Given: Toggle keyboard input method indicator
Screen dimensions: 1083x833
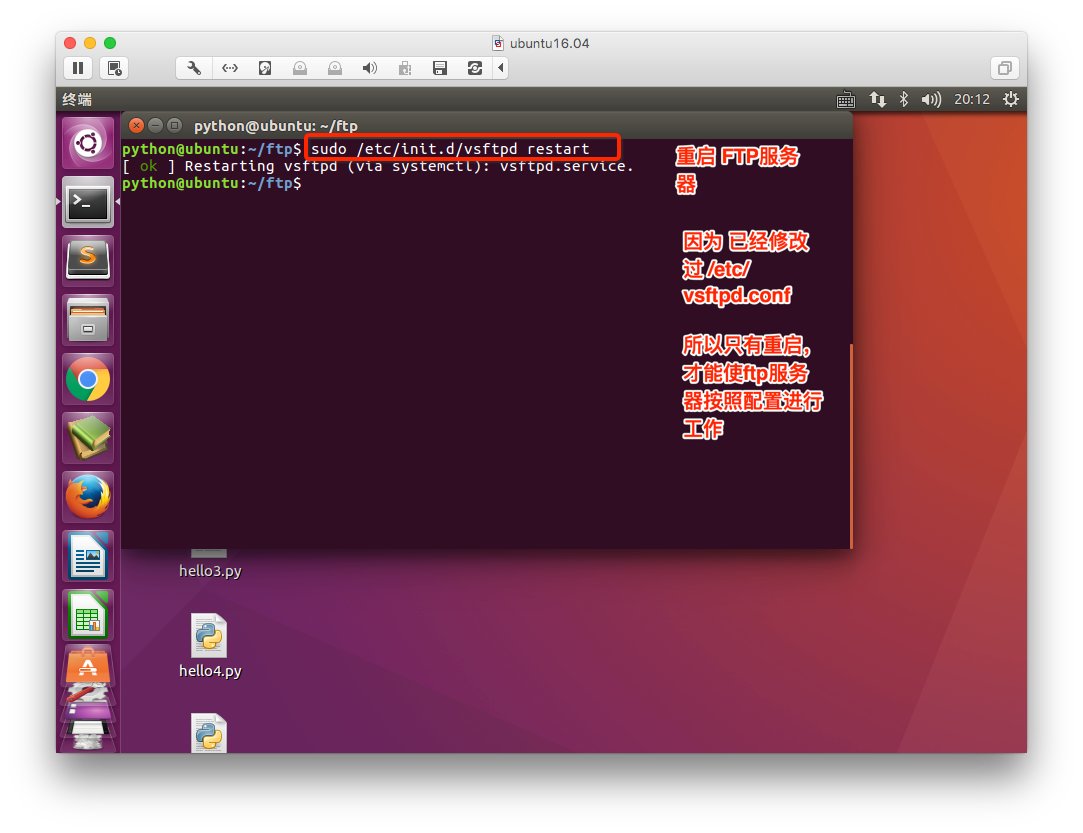Looking at the screenshot, I should [846, 99].
